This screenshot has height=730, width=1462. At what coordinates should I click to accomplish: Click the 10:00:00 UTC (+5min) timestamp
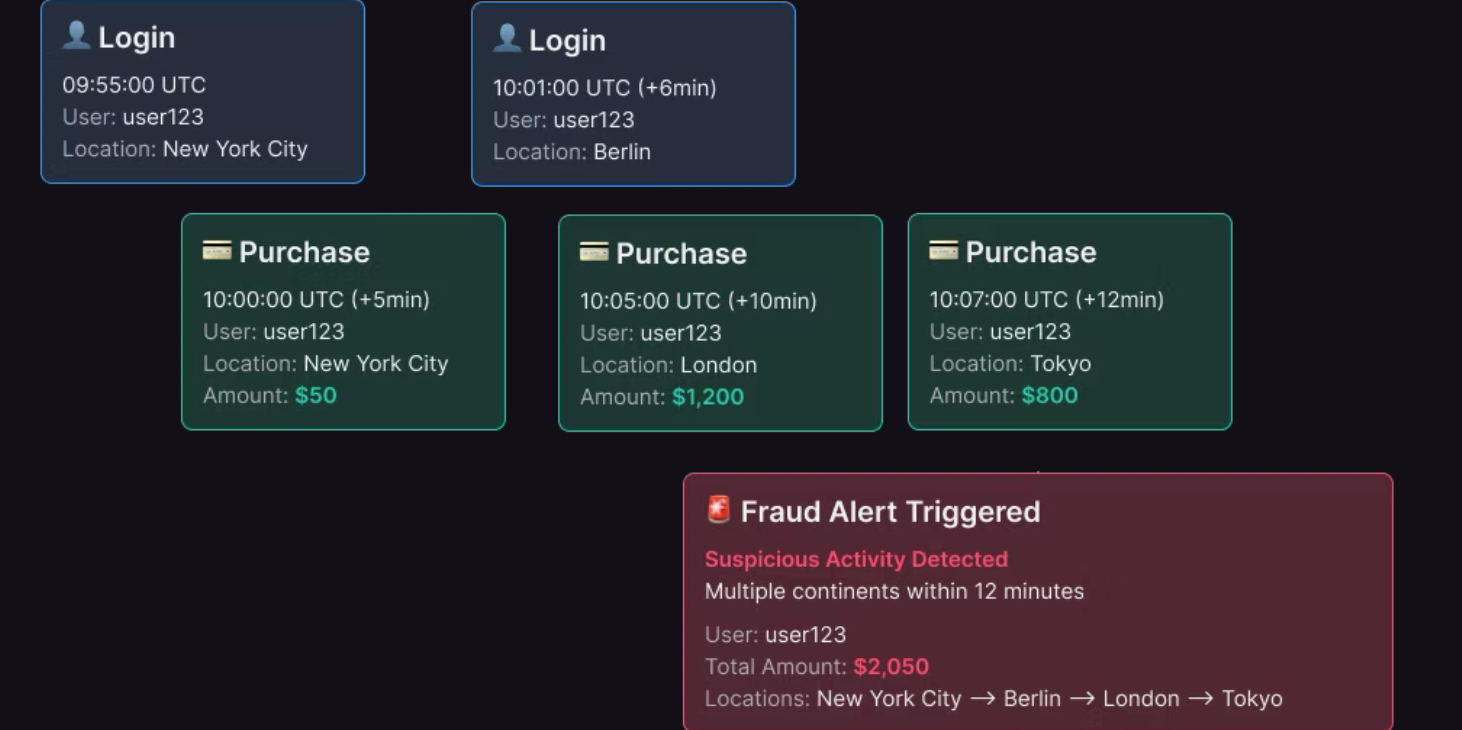click(316, 299)
